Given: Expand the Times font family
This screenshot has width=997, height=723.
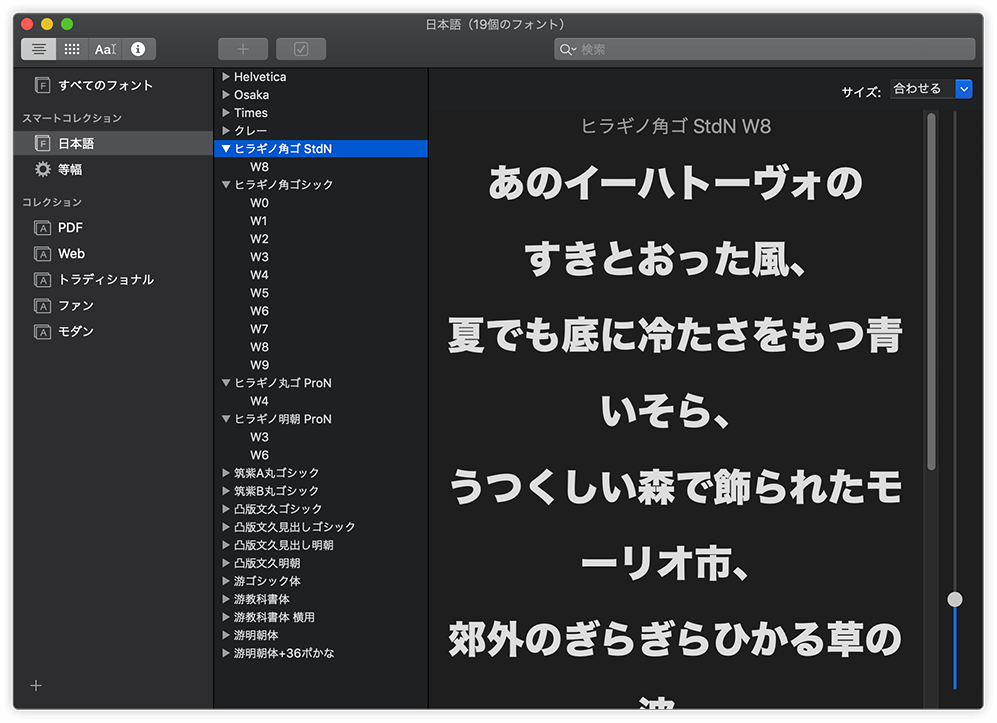Looking at the screenshot, I should 226,113.
